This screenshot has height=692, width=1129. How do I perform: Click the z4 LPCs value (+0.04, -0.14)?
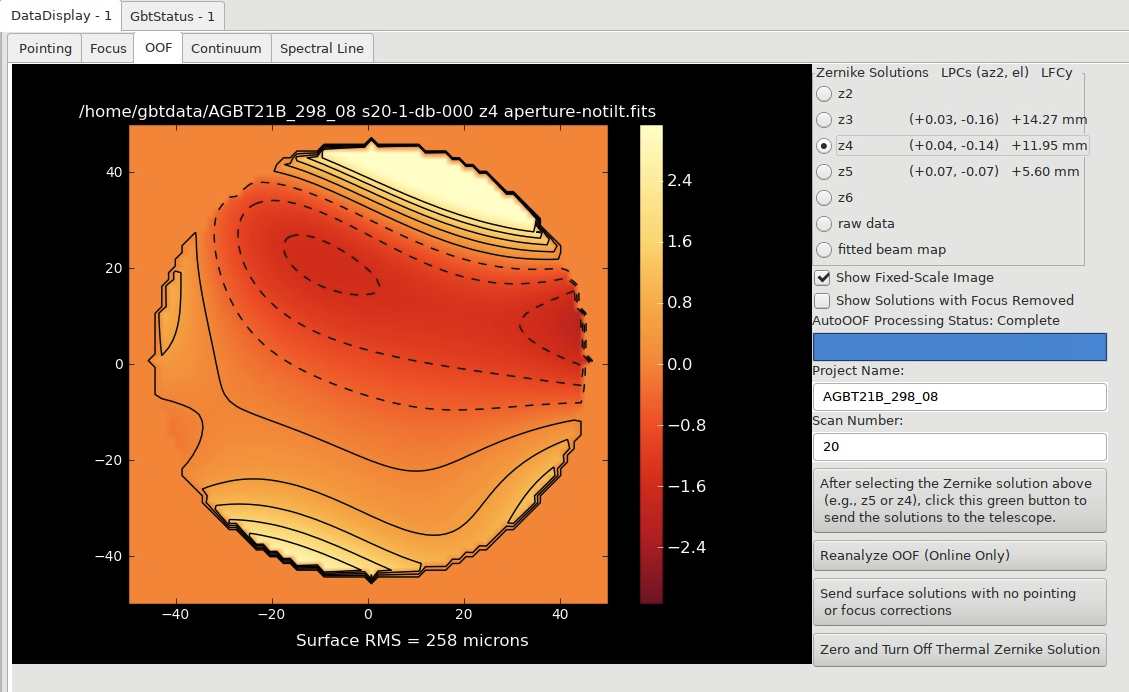[x=953, y=145]
